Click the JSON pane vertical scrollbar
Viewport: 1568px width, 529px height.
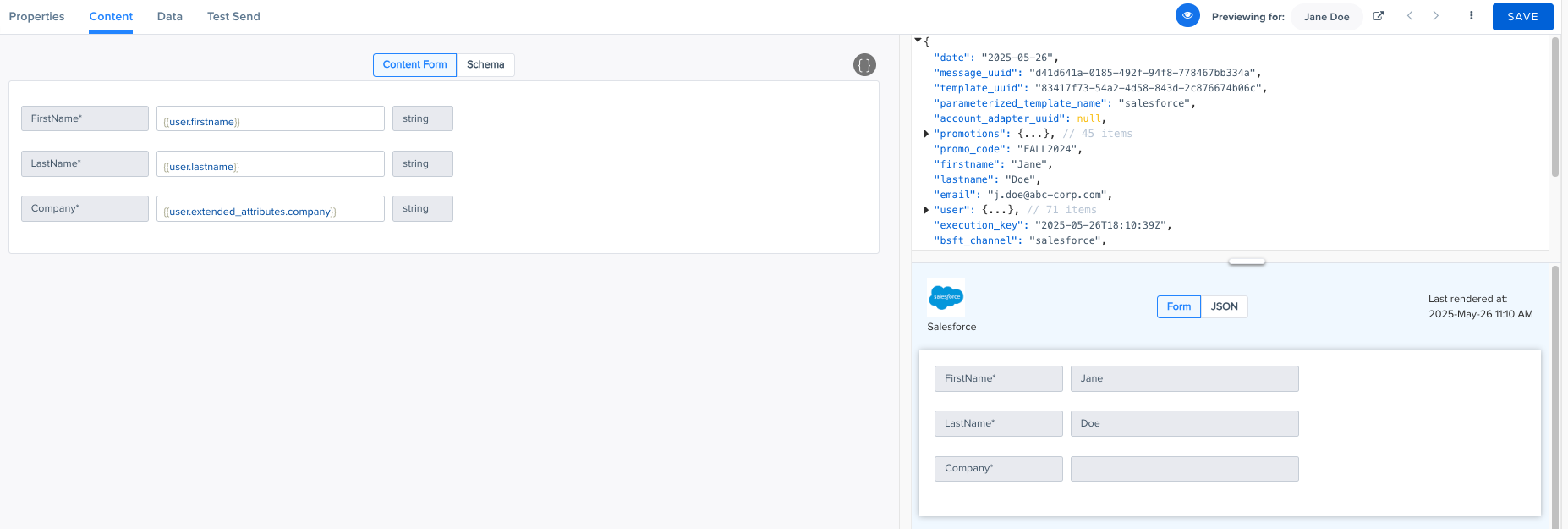coord(1555,107)
